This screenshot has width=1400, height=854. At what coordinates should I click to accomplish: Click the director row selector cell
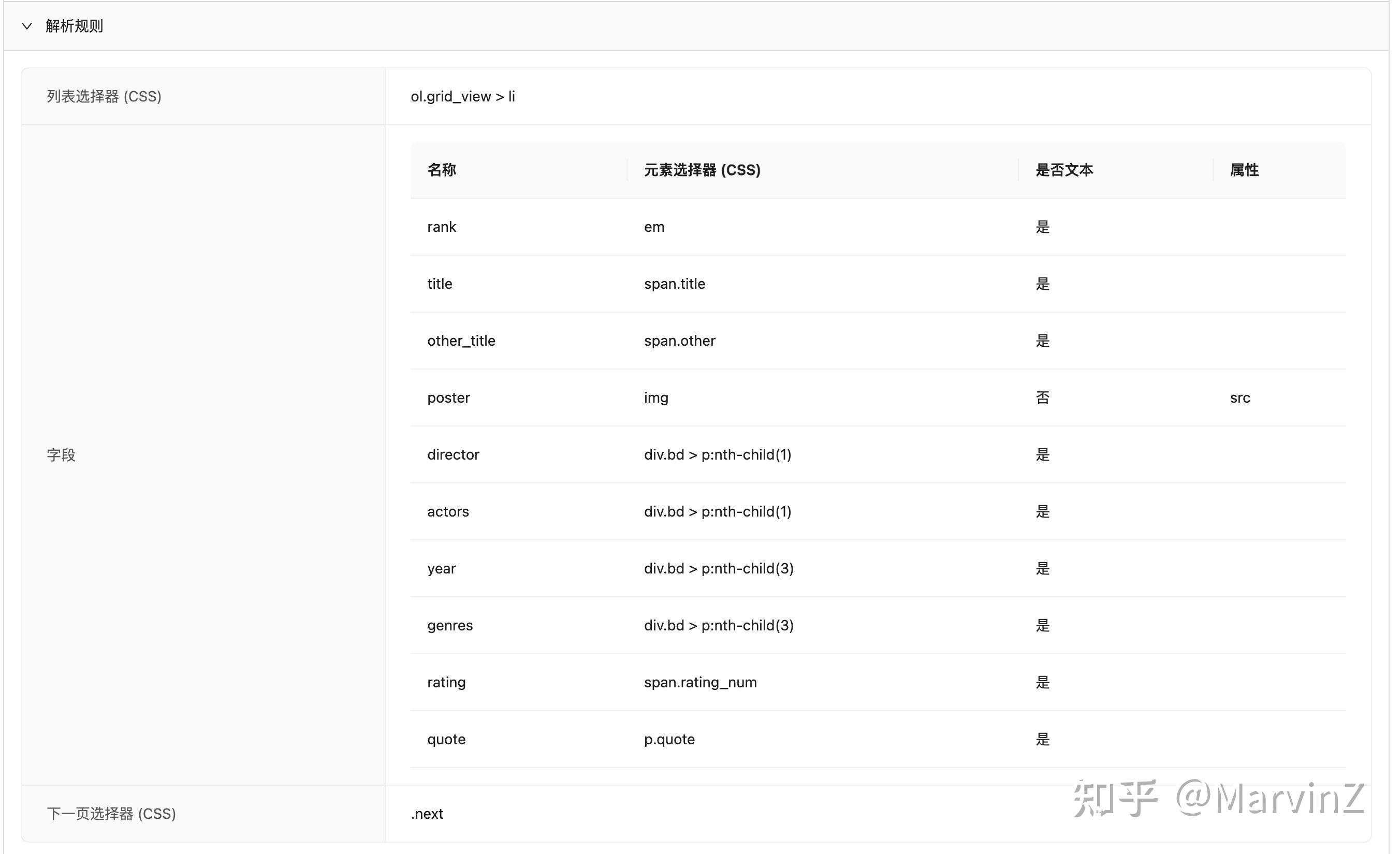pyautogui.click(x=718, y=454)
